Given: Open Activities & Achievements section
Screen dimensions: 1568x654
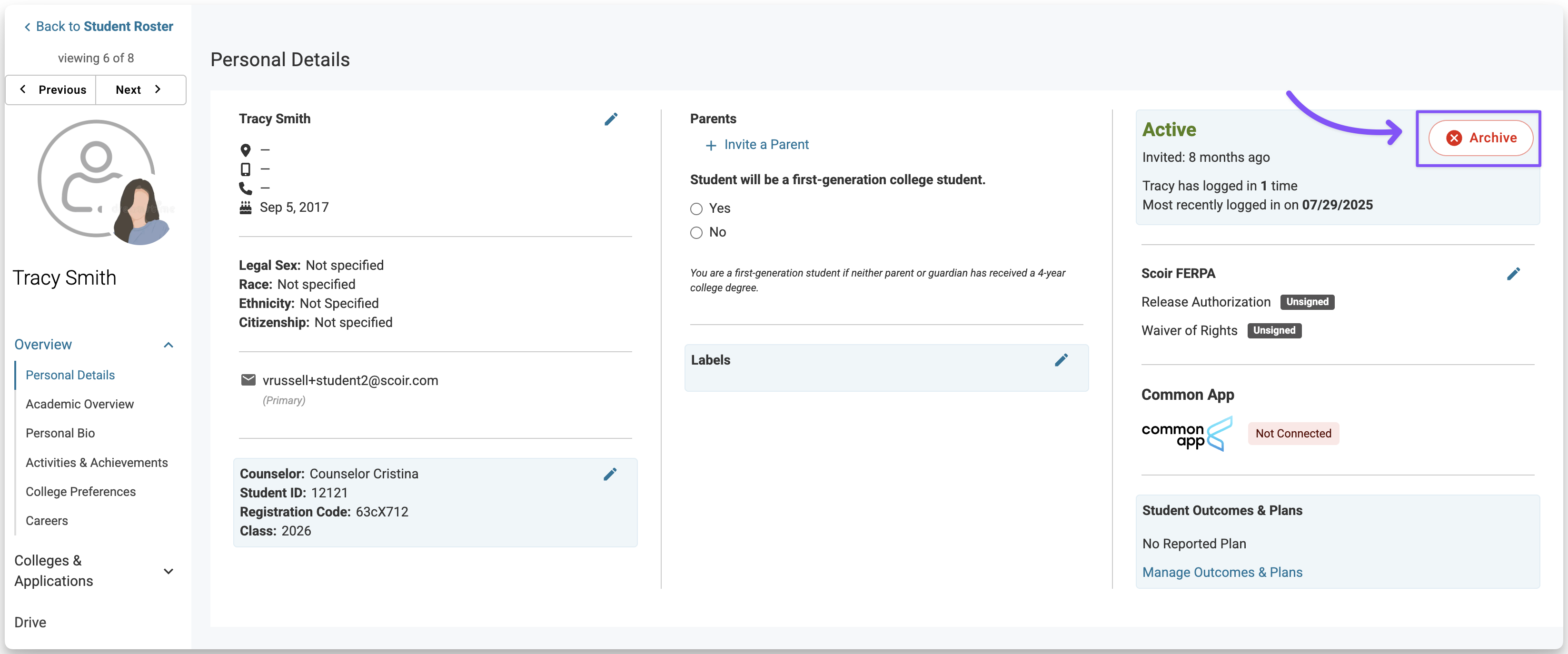Looking at the screenshot, I should pyautogui.click(x=97, y=462).
